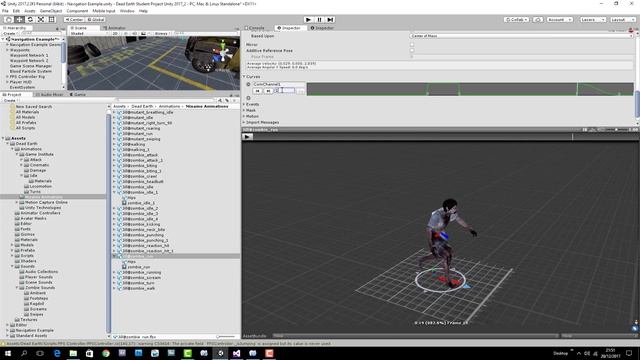Click Mixamo Animations in the breadcrumb
The image size is (640, 360).
point(207,107)
